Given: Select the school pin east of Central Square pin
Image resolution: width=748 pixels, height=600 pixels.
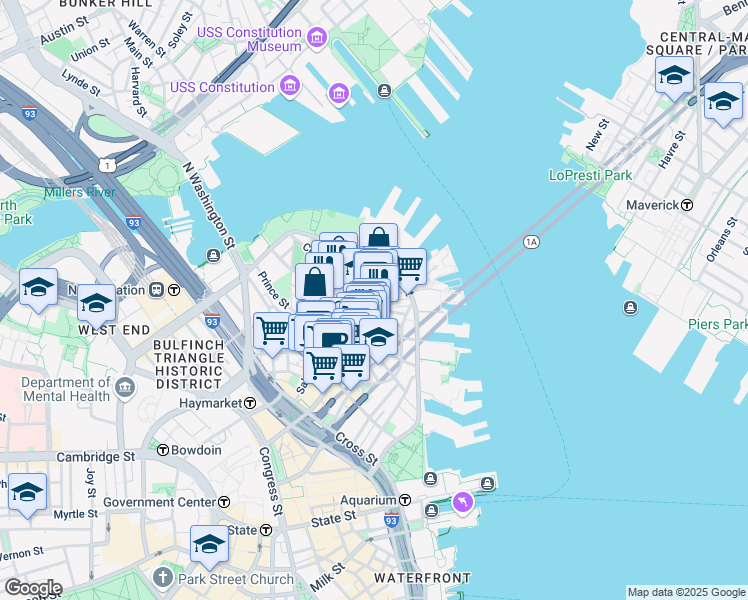Looking at the screenshot, I should point(723,103).
